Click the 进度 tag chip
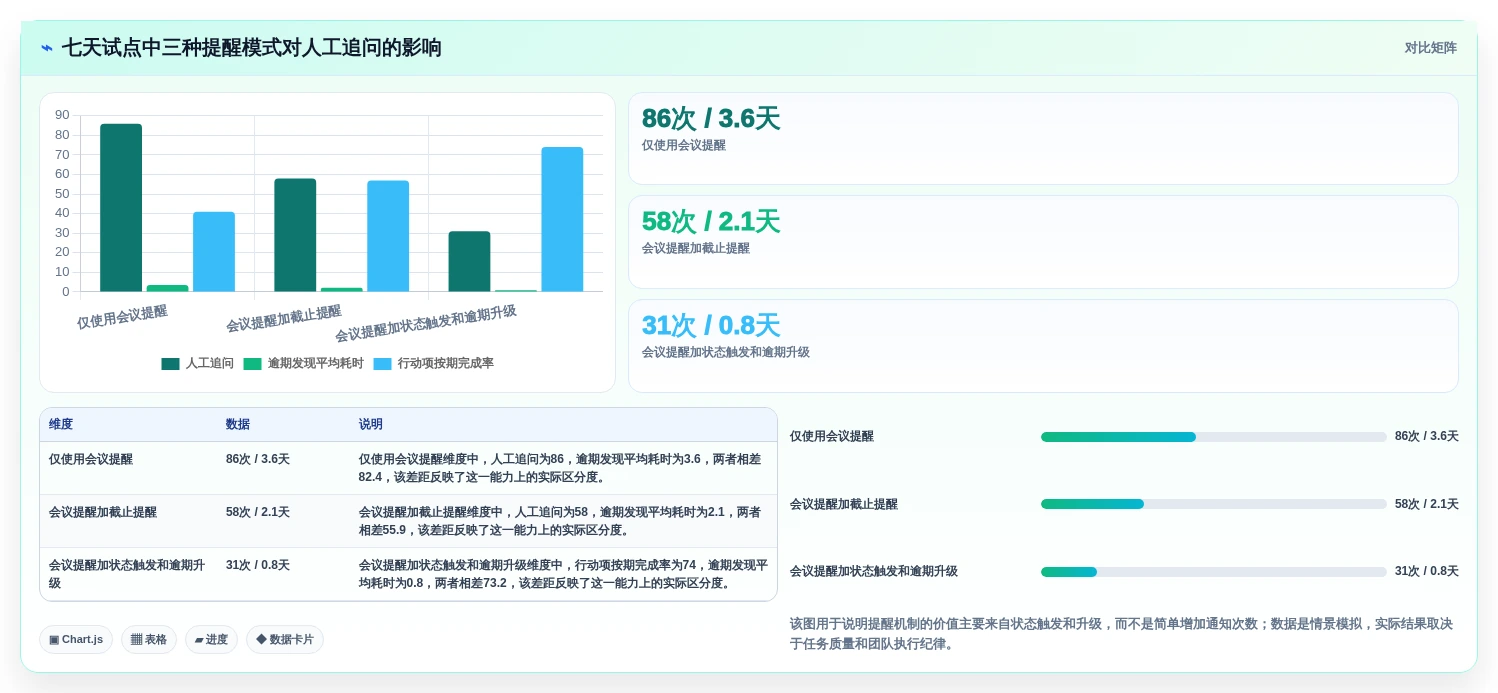This screenshot has width=1498, height=693. click(211, 640)
